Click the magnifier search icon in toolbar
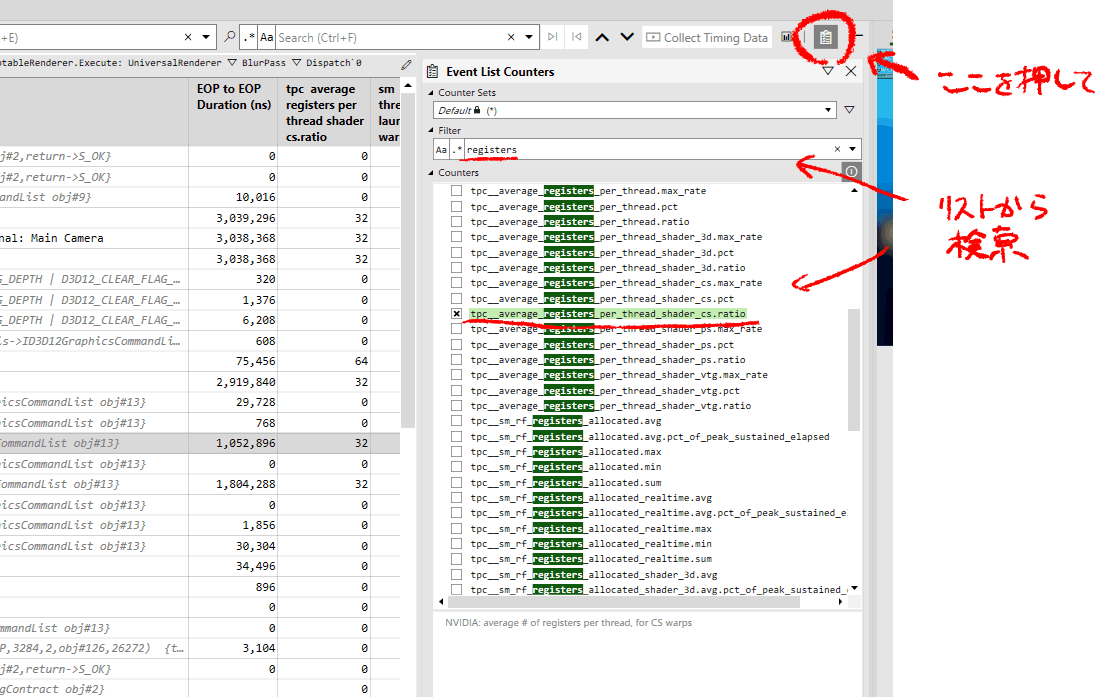The image size is (1095, 697). tap(229, 37)
